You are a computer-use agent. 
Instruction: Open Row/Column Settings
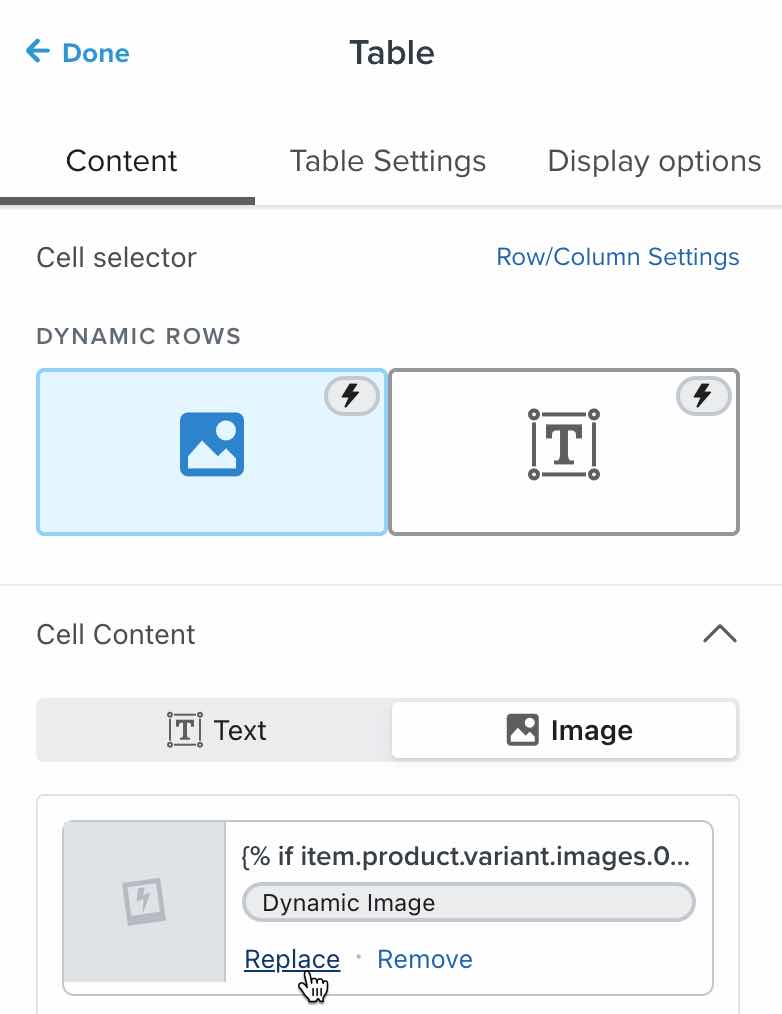618,257
